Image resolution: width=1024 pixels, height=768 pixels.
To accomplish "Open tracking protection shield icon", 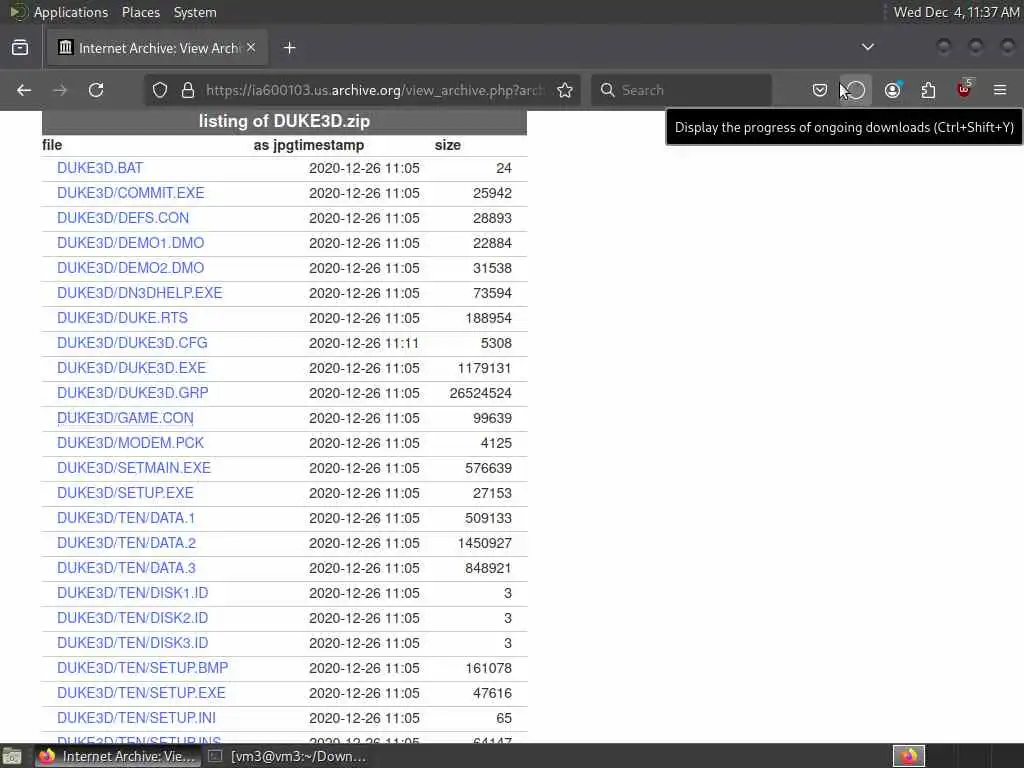I will pos(160,90).
